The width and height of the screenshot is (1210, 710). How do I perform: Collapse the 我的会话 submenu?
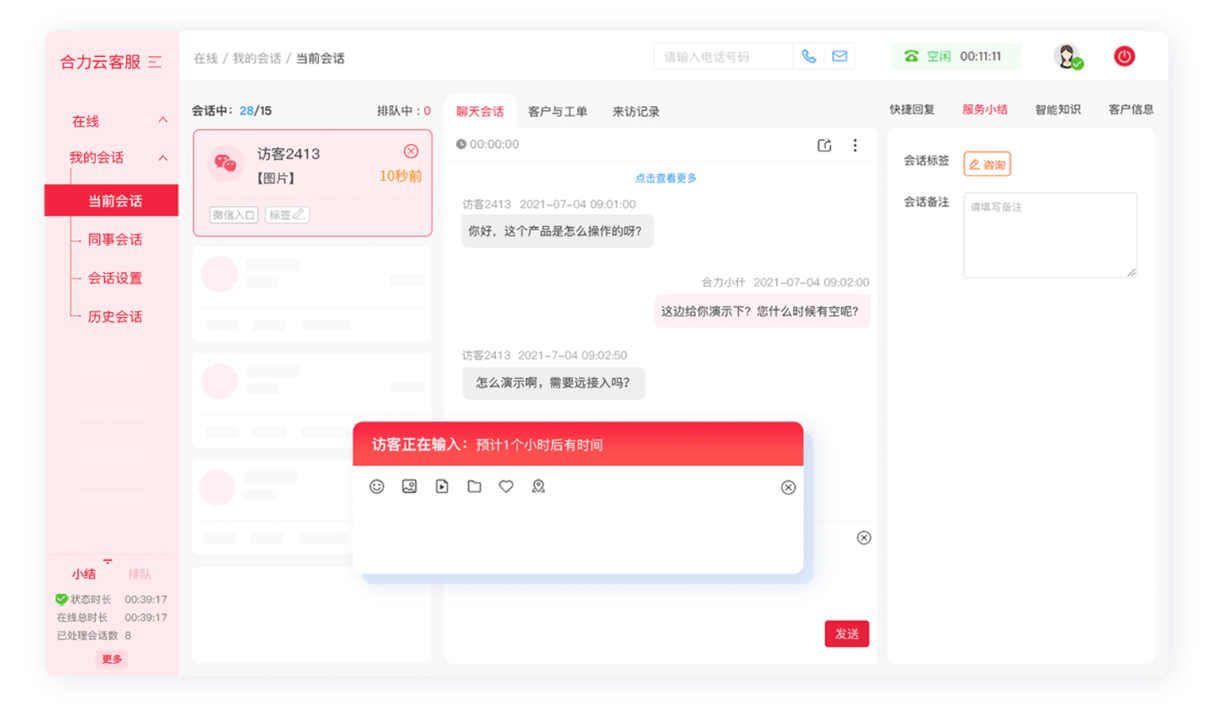point(163,158)
